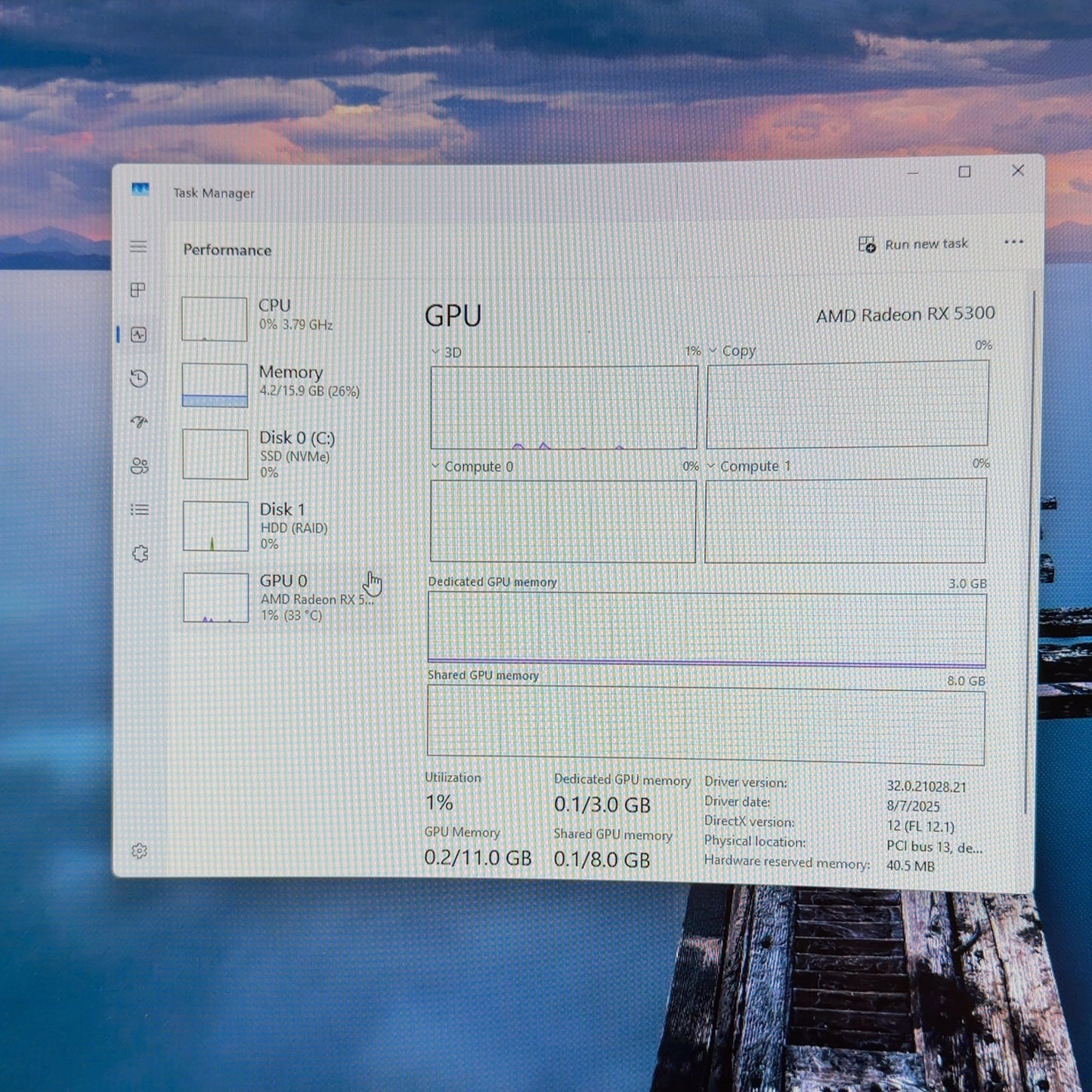
Task: Open App history from the sidebar
Action: (139, 379)
